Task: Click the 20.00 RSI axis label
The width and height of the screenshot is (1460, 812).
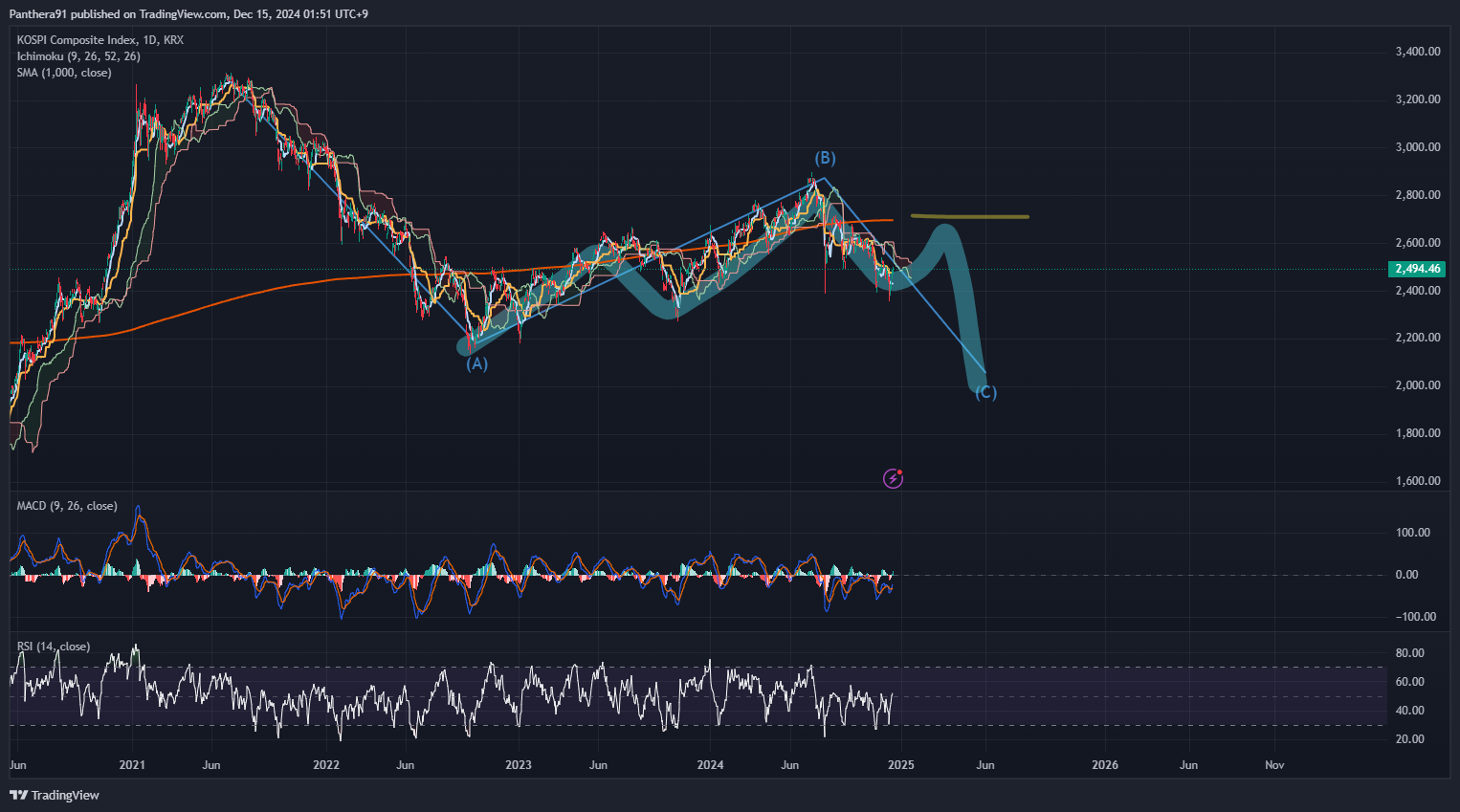Action: 1410,739
